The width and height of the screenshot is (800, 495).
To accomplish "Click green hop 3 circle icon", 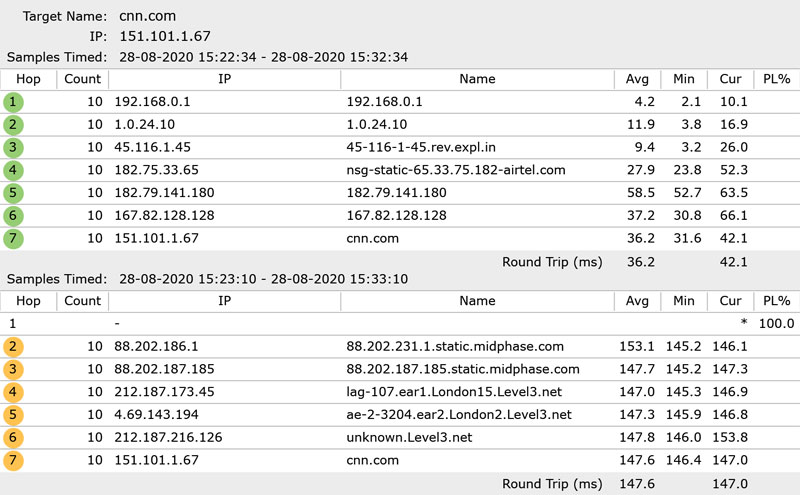I will click(13, 147).
